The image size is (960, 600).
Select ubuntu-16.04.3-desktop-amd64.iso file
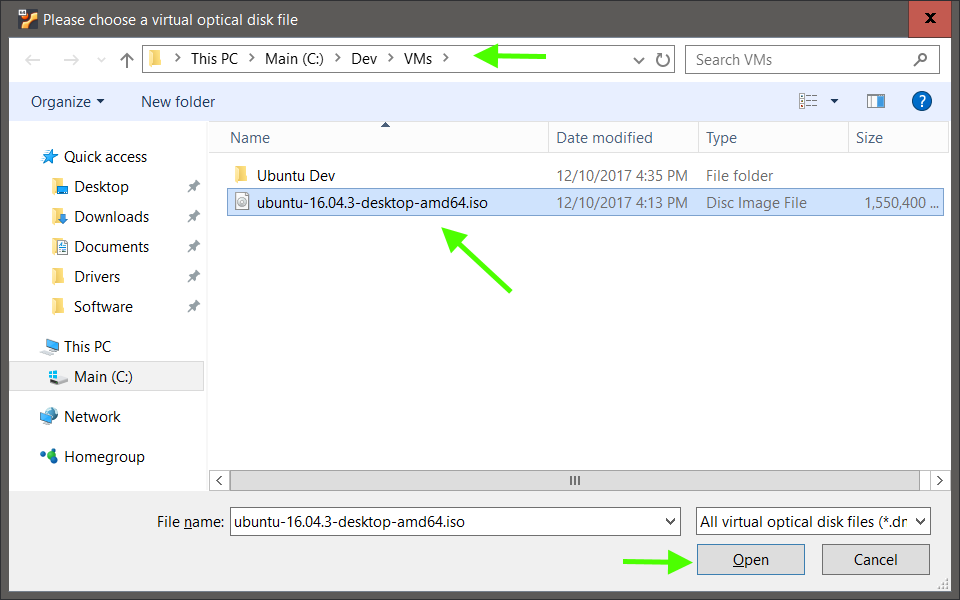(x=372, y=203)
